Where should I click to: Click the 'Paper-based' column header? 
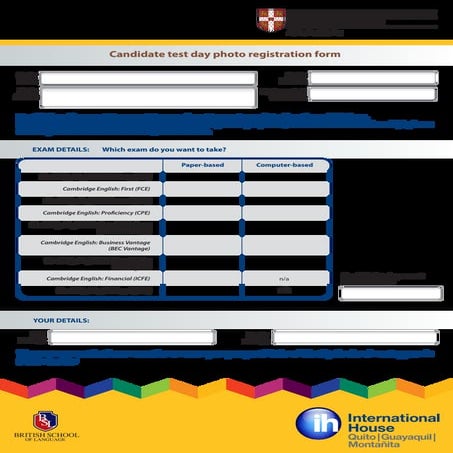203,165
